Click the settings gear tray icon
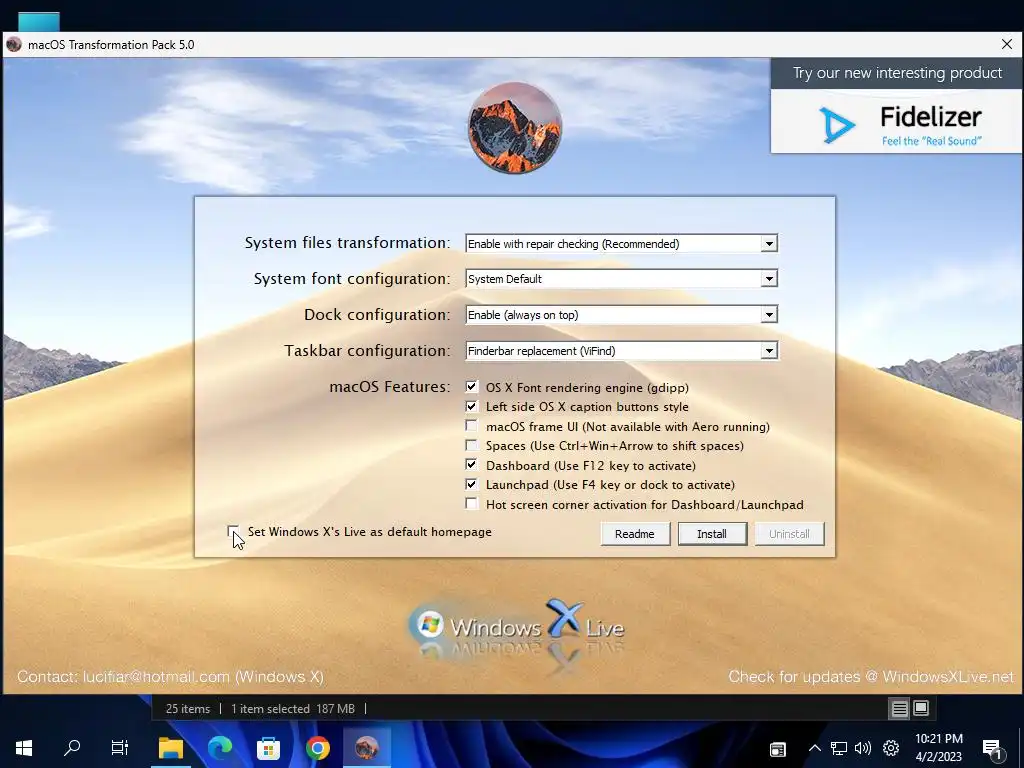1024x768 pixels. (x=891, y=748)
